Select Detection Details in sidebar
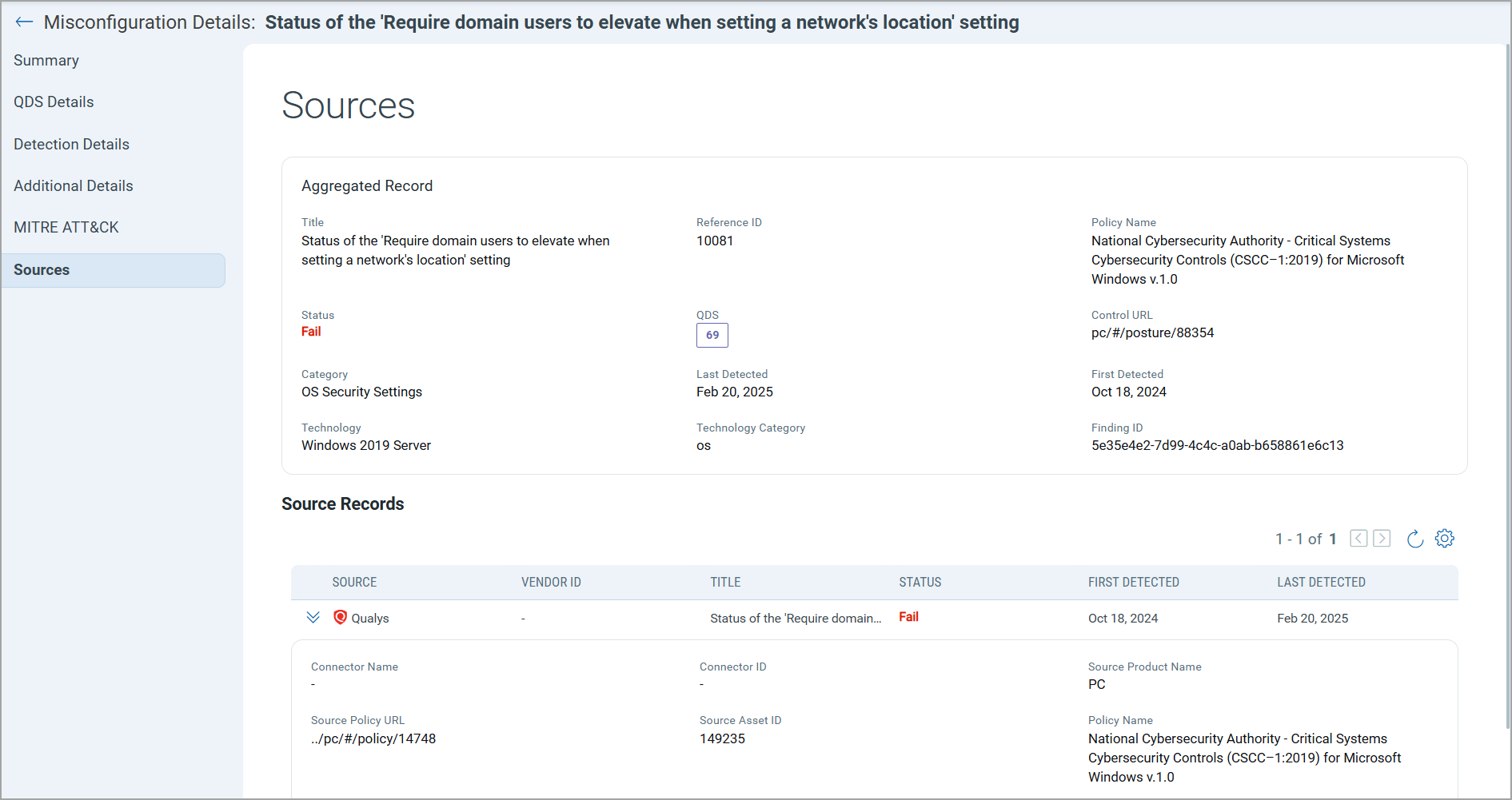This screenshot has height=800, width=1512. [x=71, y=145]
